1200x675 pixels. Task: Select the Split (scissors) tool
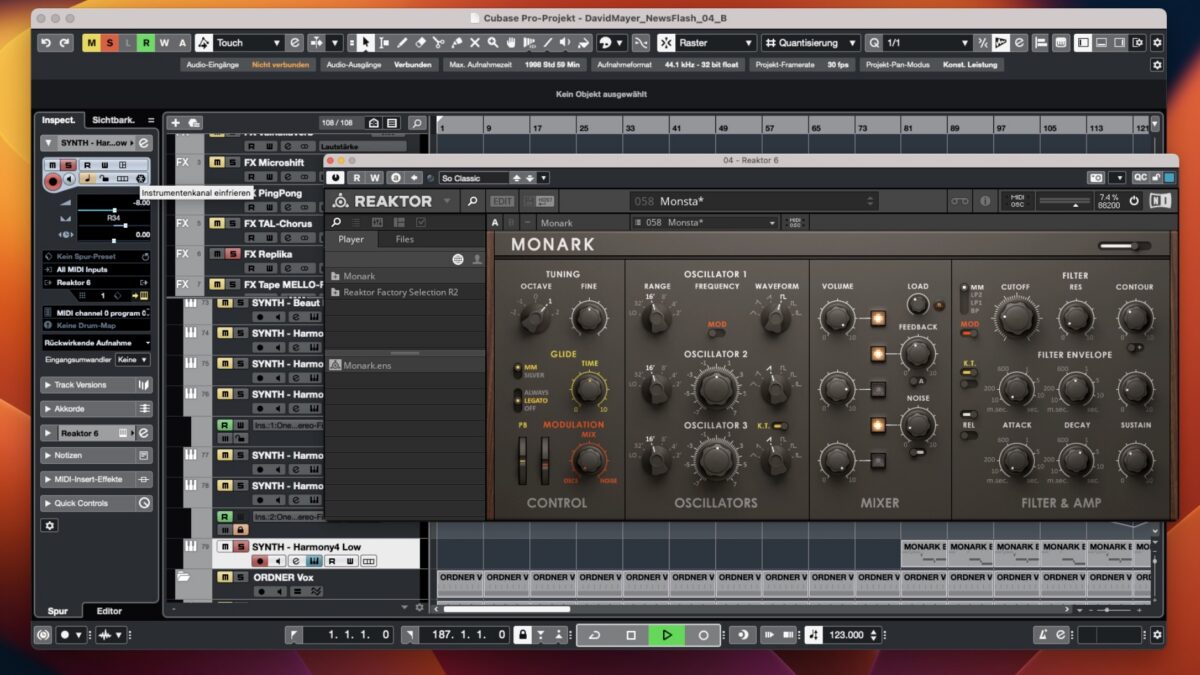pos(440,43)
